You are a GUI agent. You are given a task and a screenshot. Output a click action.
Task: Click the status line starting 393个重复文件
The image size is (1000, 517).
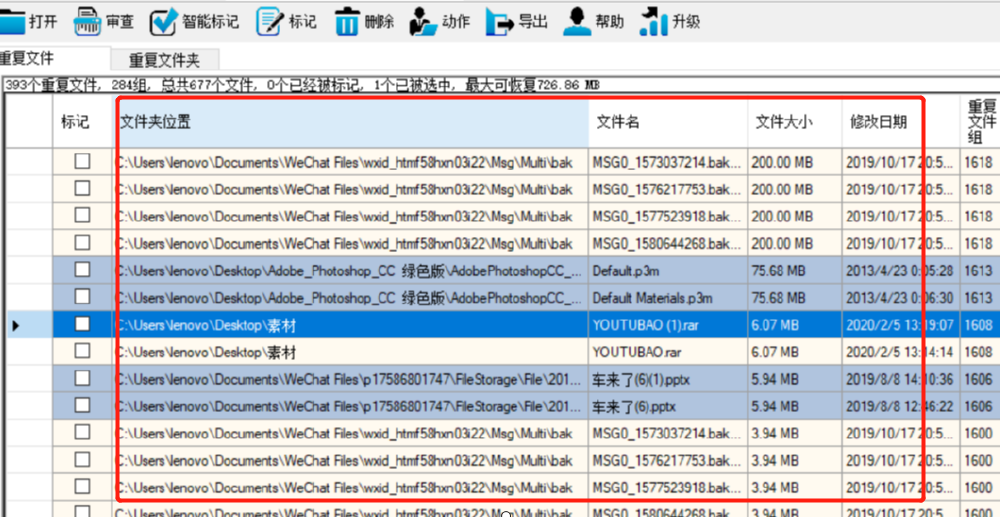(303, 85)
